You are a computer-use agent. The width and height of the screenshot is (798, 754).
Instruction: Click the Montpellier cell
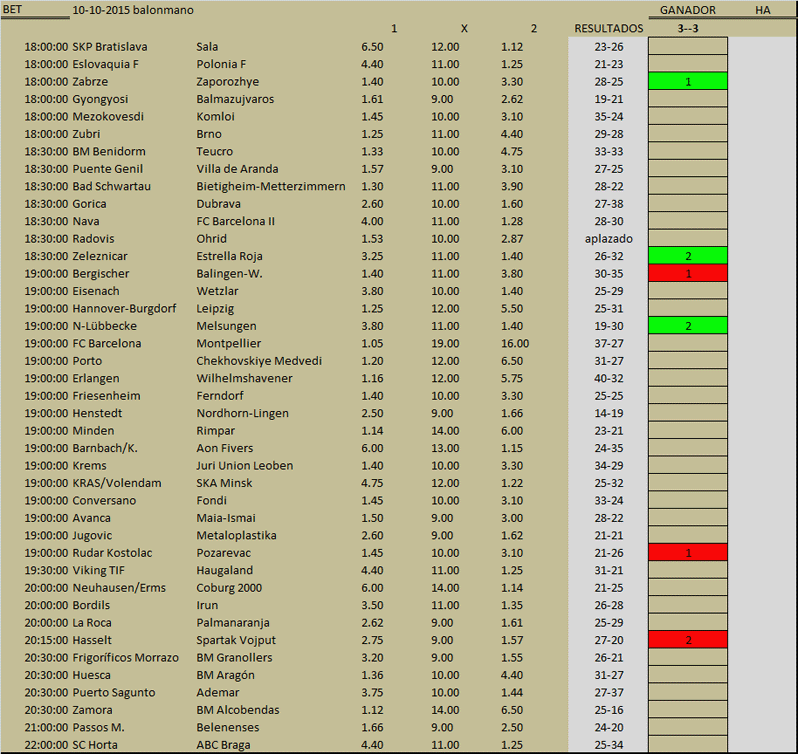point(229,343)
